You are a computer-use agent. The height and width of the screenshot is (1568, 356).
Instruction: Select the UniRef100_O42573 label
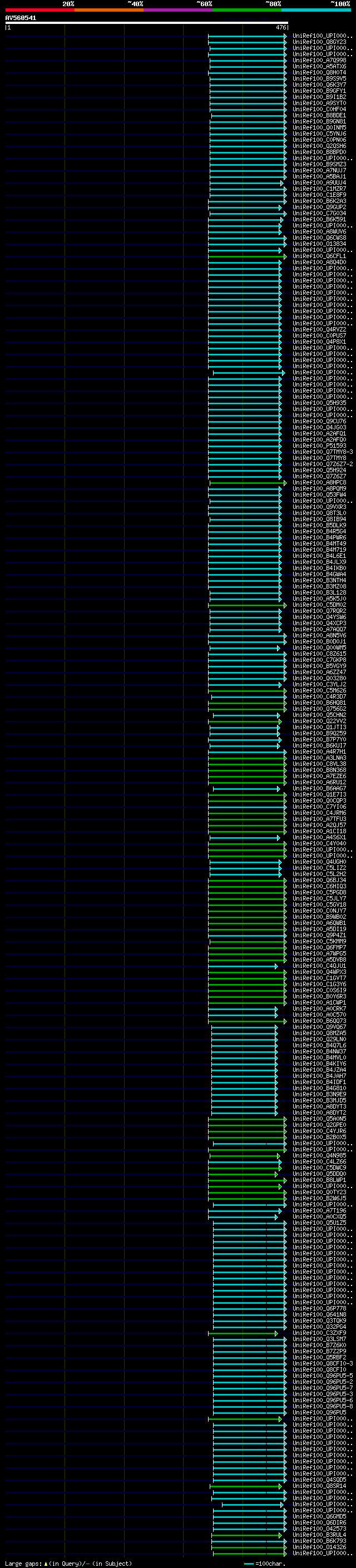[x=319, y=1529]
